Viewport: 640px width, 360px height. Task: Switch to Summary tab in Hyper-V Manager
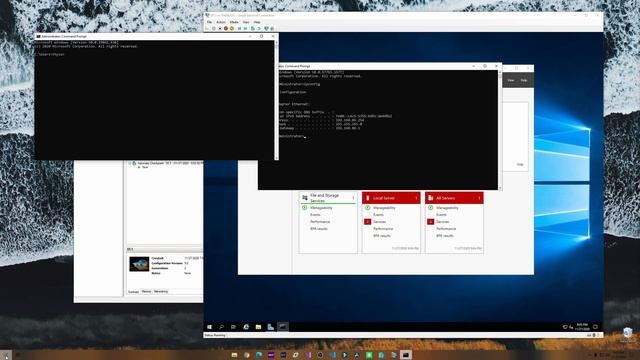pos(133,291)
